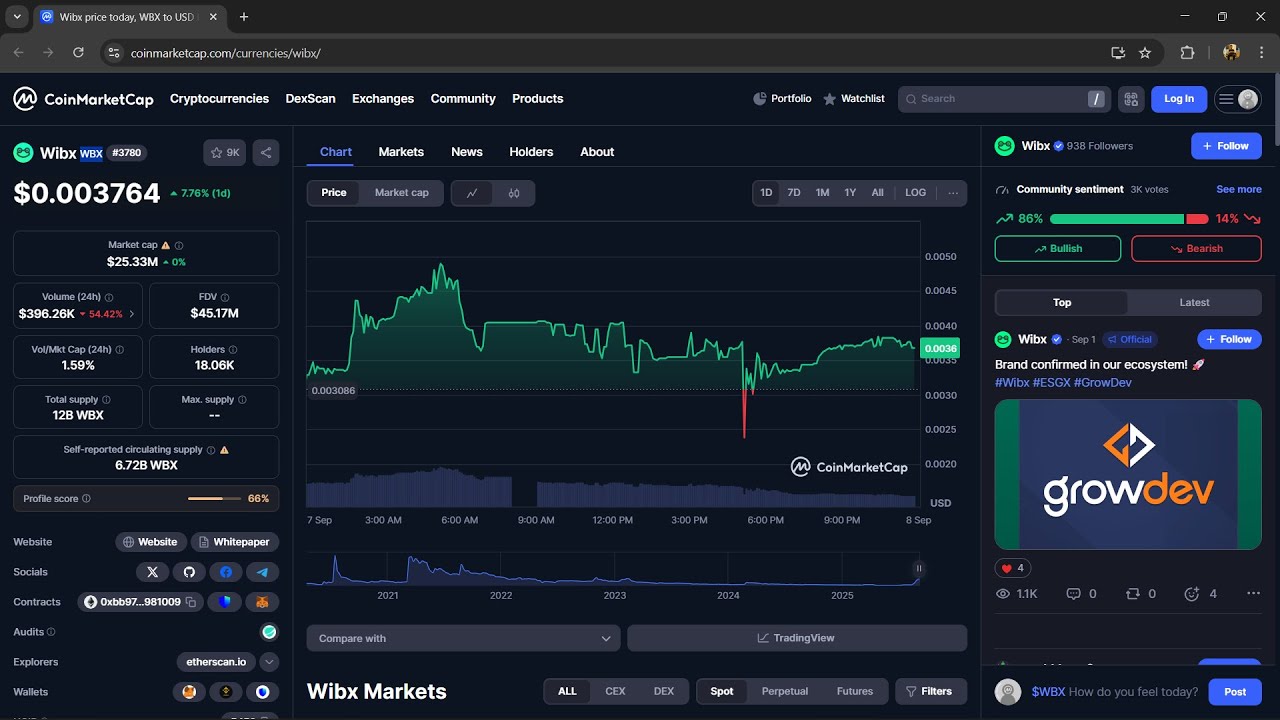Open the GitHub social link

[x=189, y=572]
